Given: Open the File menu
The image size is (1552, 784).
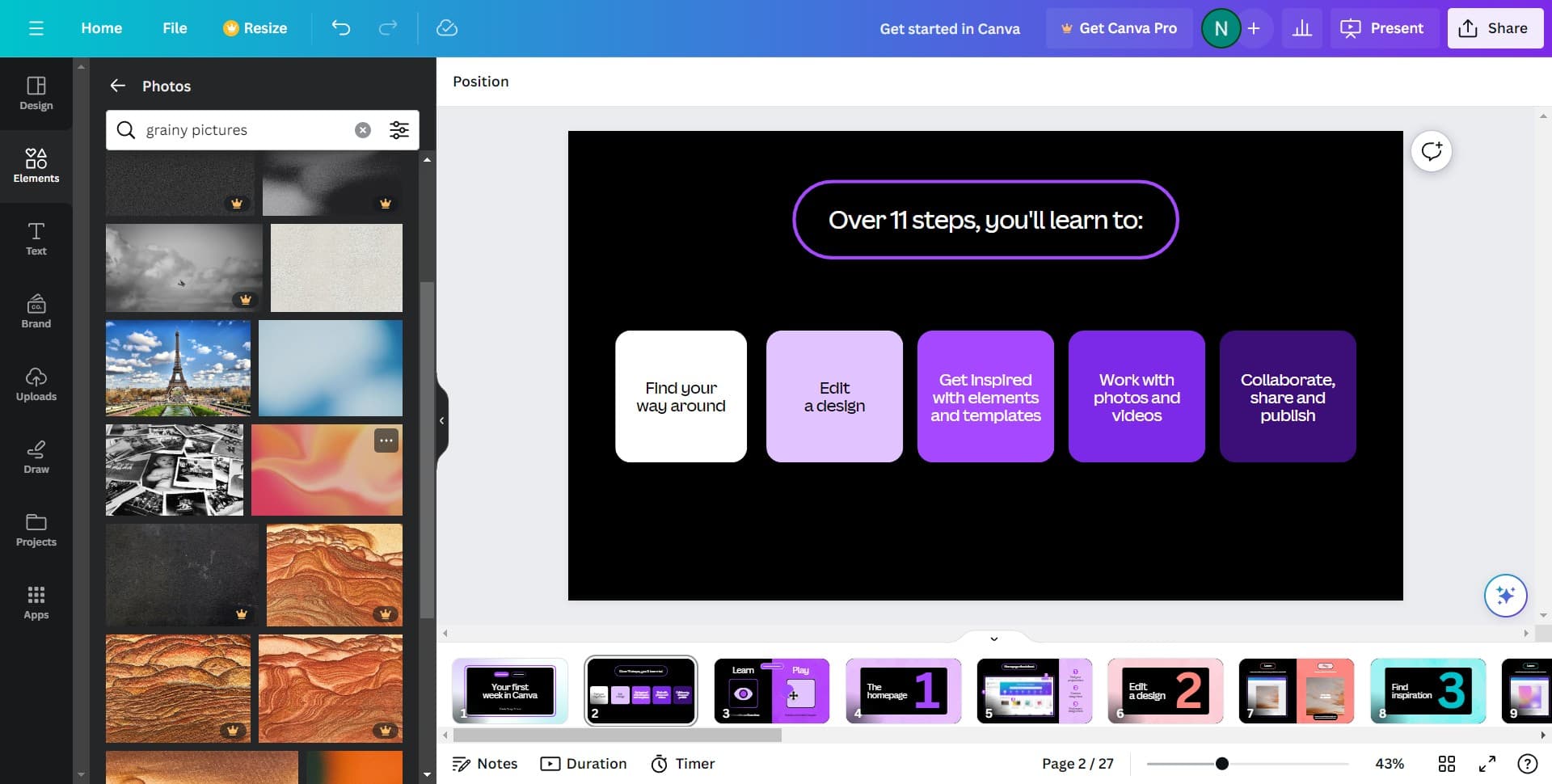Looking at the screenshot, I should click(175, 28).
